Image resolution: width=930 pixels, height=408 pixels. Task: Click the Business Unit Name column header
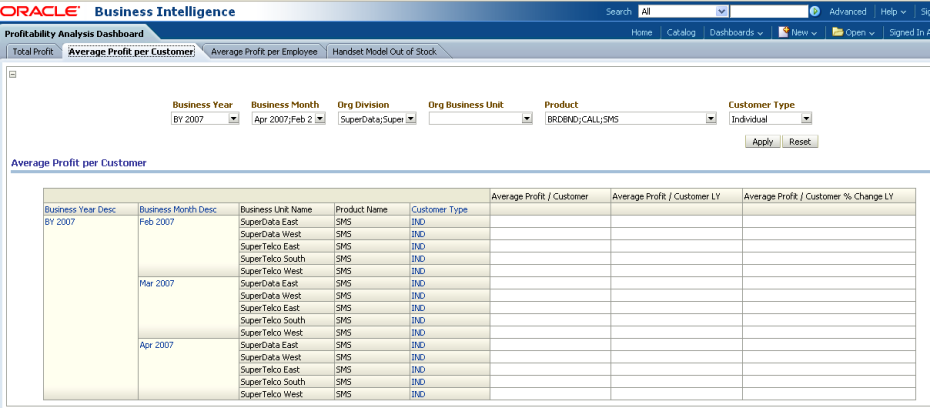[x=276, y=209]
